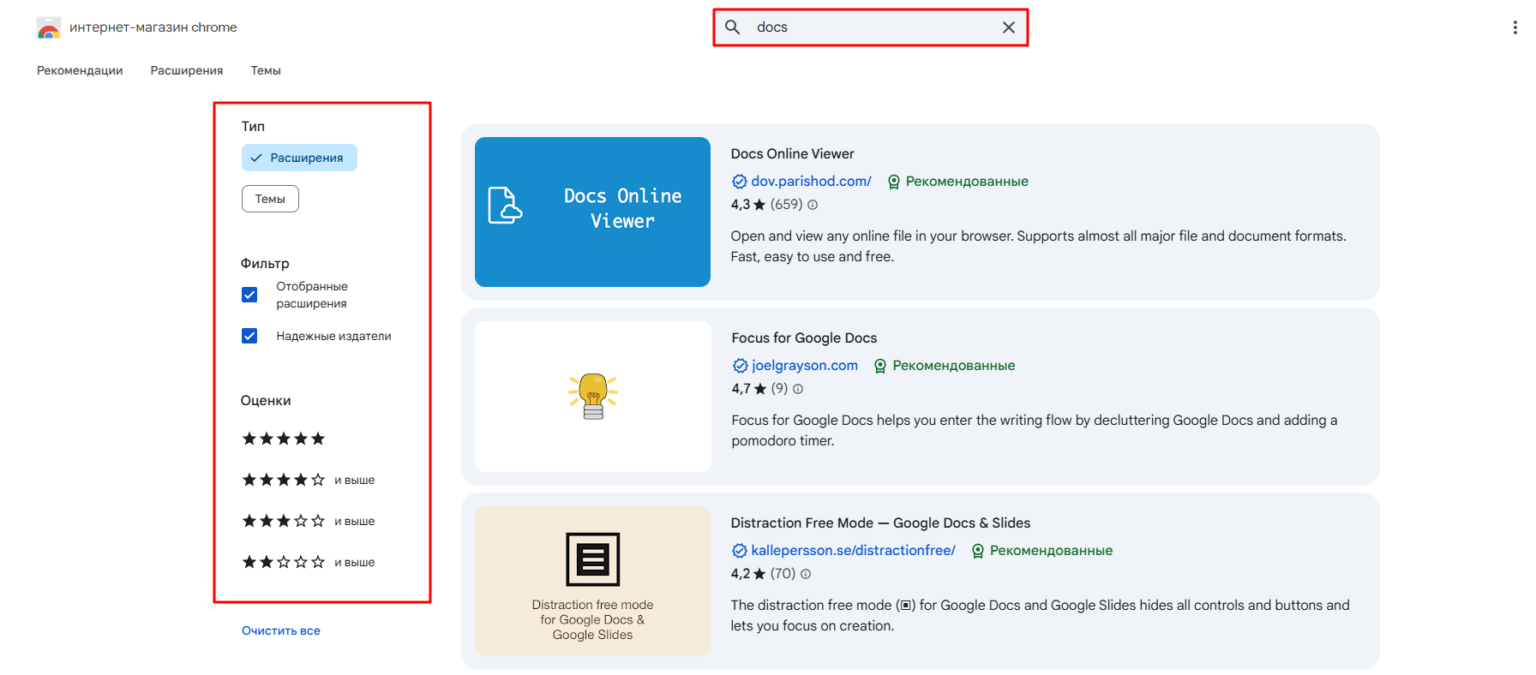Viewport: 1536px width, 675px height.
Task: Filter by five-star rating
Action: 284,439
